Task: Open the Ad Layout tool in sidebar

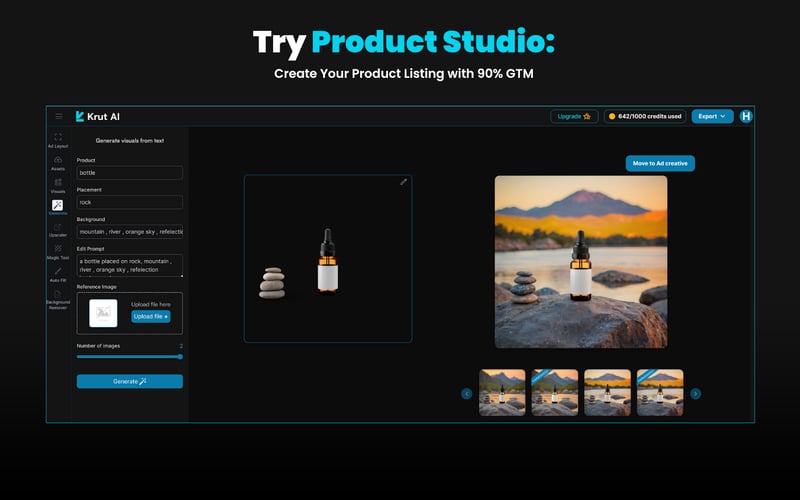Action: (58, 140)
